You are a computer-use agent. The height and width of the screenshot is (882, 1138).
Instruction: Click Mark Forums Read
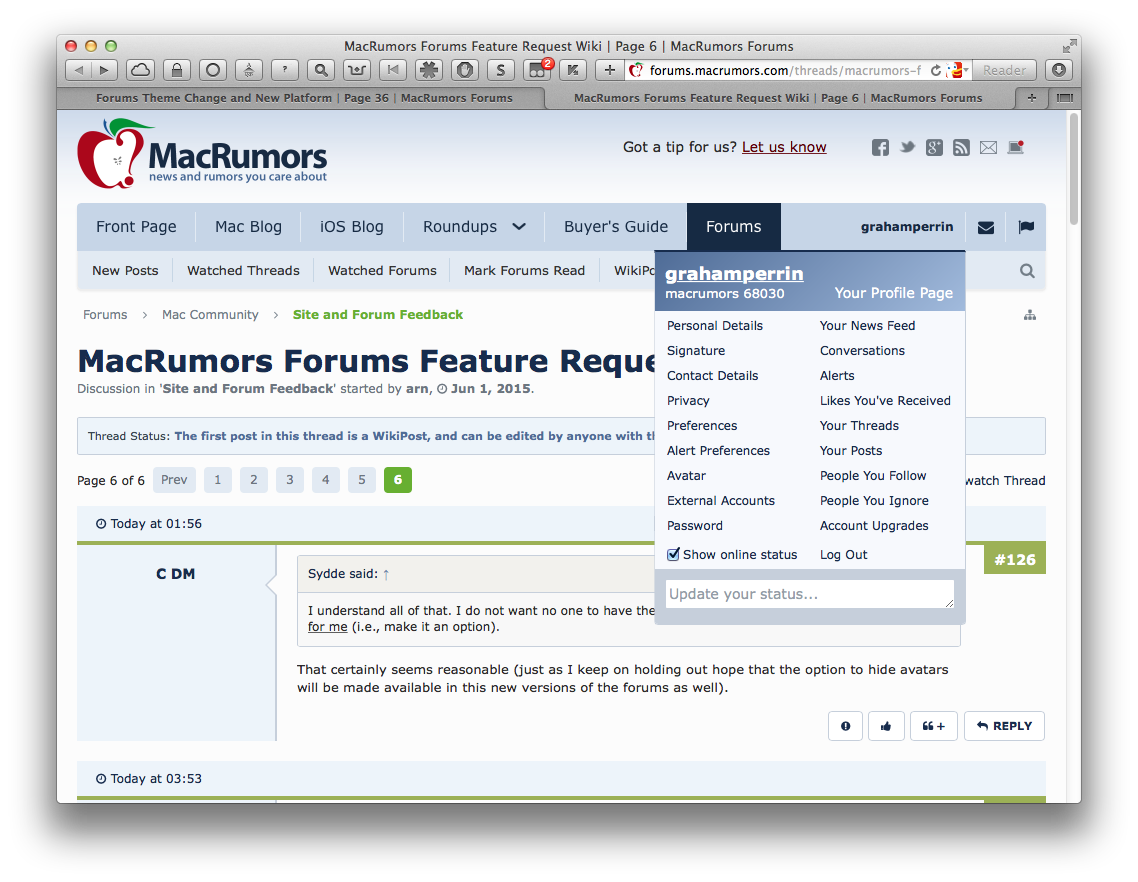(x=524, y=271)
